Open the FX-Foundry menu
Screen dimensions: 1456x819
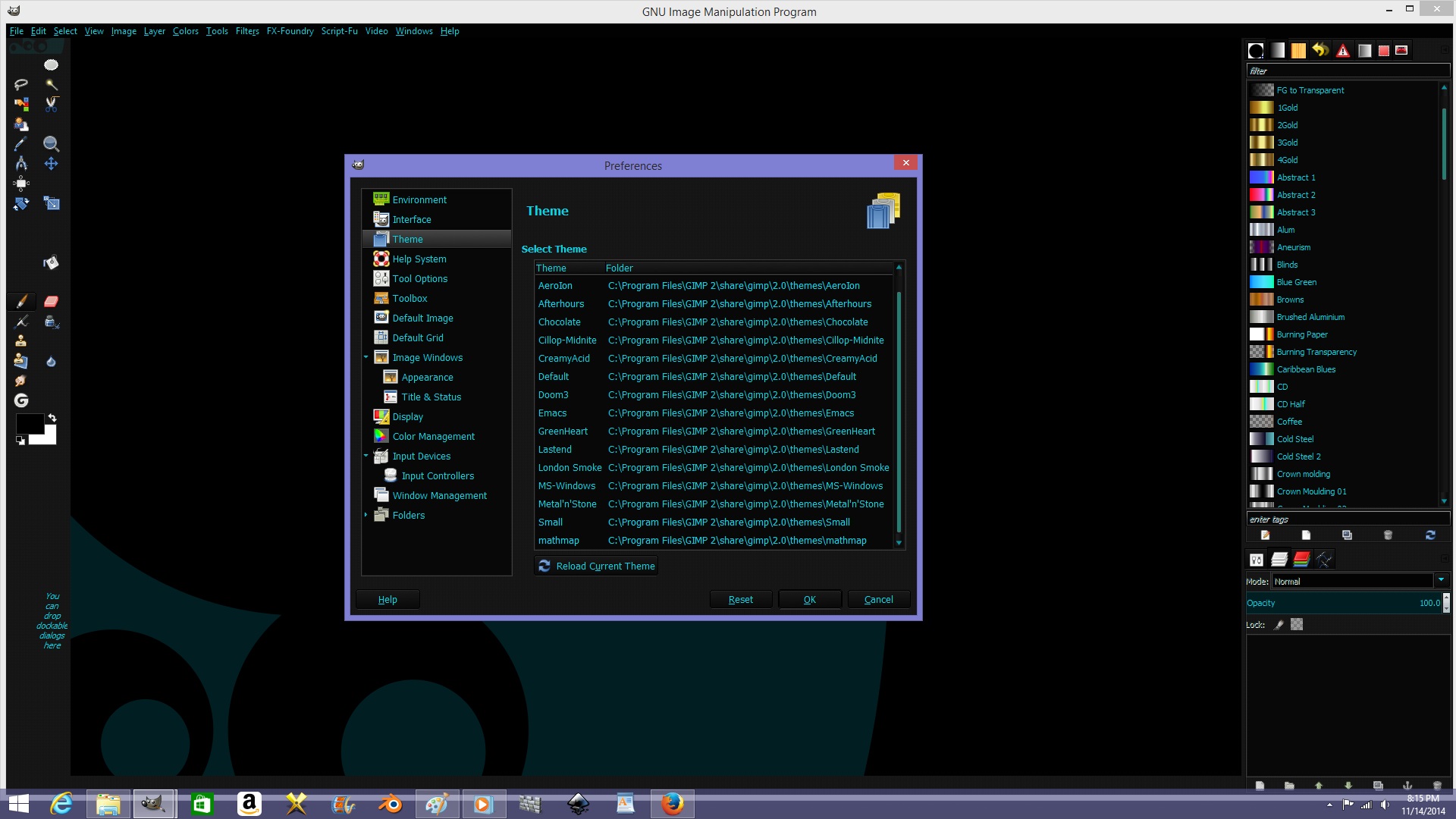click(x=290, y=31)
